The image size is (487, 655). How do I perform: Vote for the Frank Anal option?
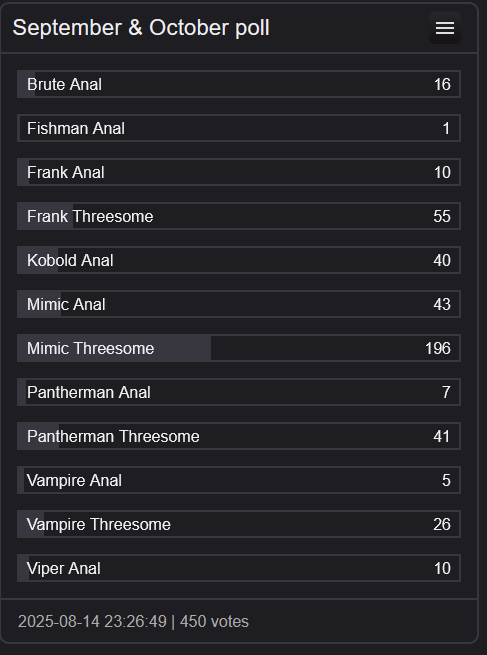[239, 172]
